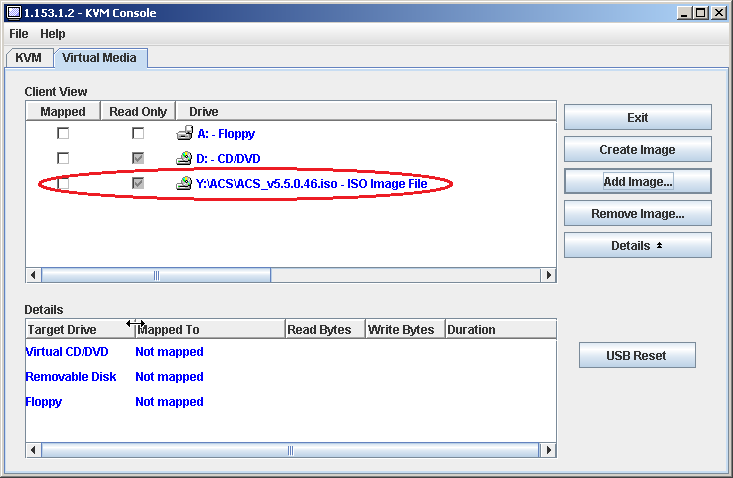The height and width of the screenshot is (478, 733).
Task: Click the KVM Console title bar icon
Action: 14,13
